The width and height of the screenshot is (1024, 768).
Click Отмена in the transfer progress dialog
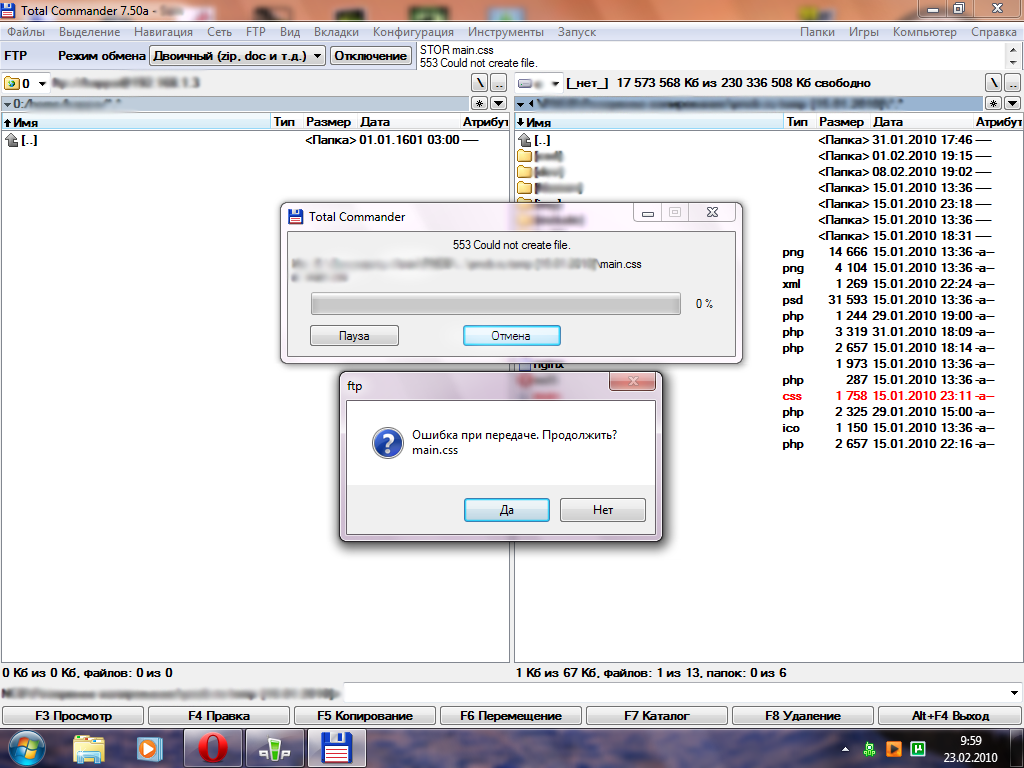point(511,336)
